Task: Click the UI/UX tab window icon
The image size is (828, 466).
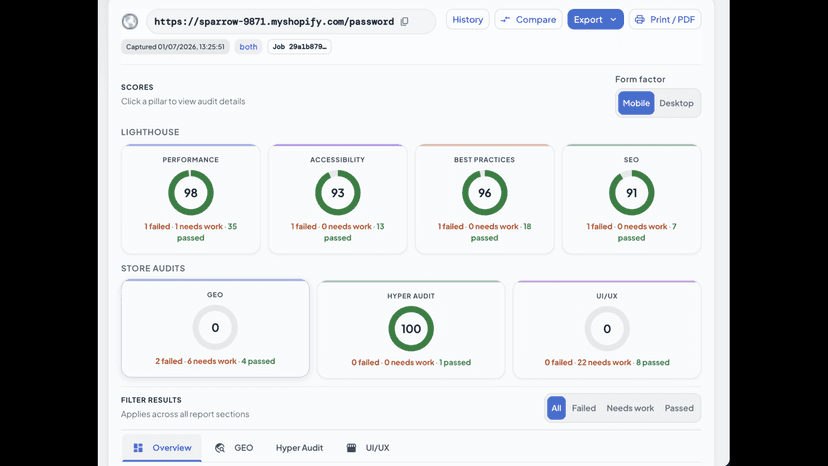Action: 351,448
